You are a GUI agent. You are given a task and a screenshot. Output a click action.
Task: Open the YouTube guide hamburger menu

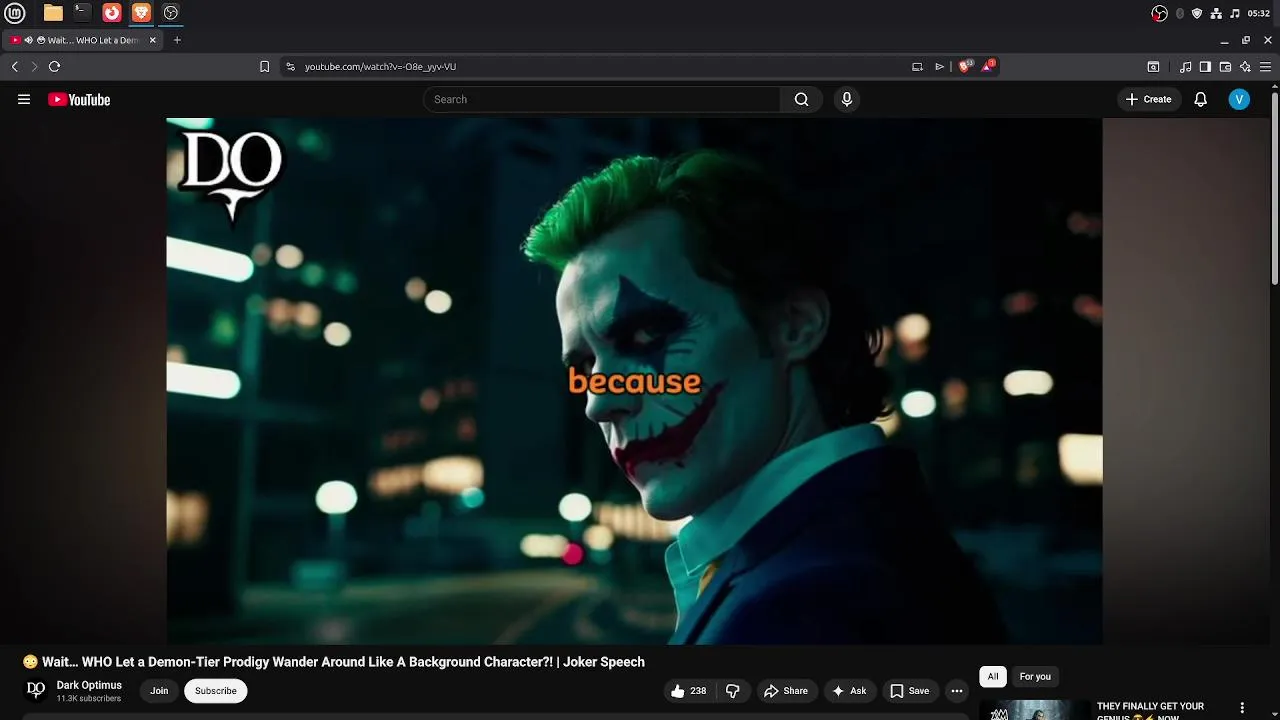click(x=24, y=99)
